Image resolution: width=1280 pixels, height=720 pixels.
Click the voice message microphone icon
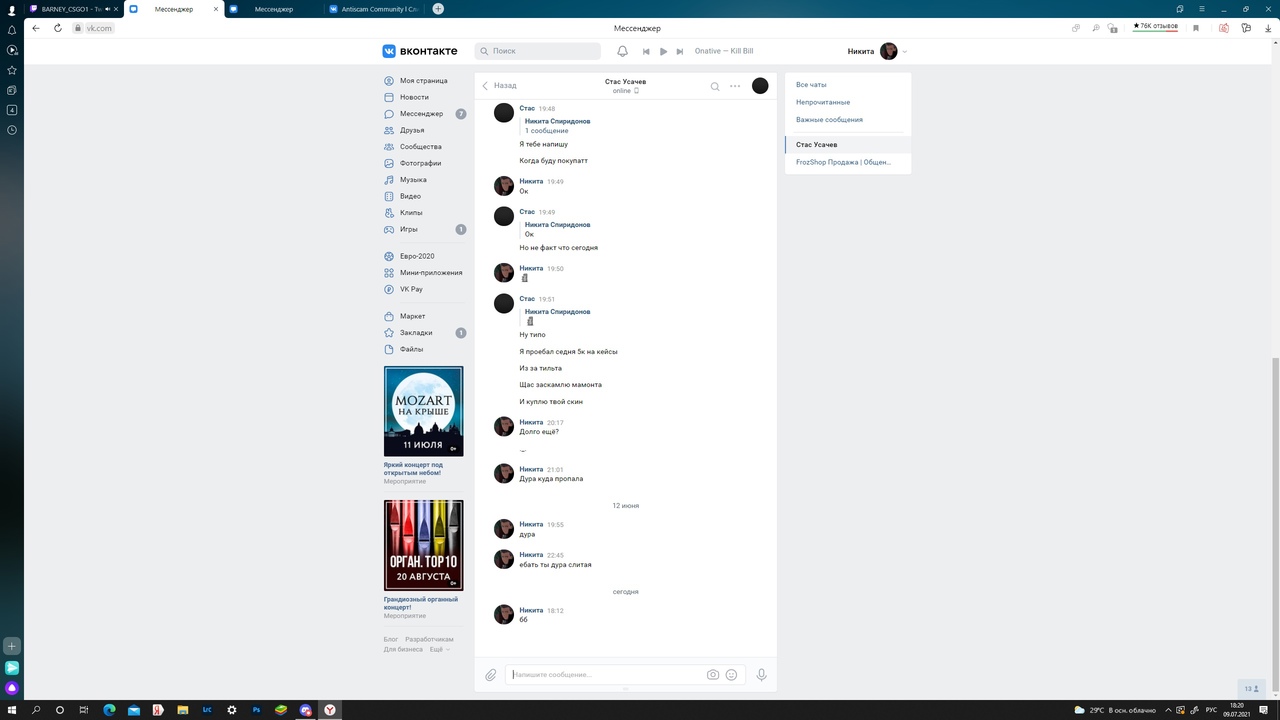pyautogui.click(x=761, y=675)
